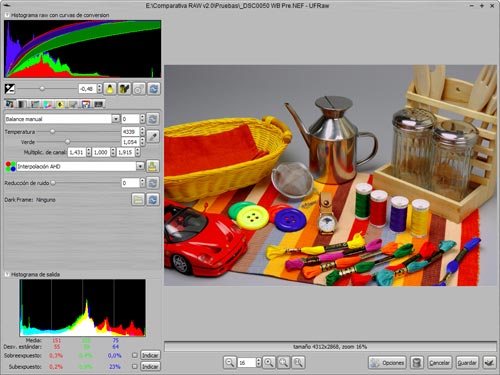Click the Reducción de ruido slider

(85, 183)
